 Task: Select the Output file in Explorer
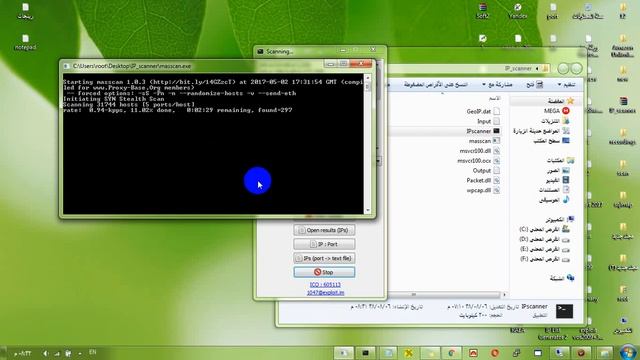click(486, 171)
